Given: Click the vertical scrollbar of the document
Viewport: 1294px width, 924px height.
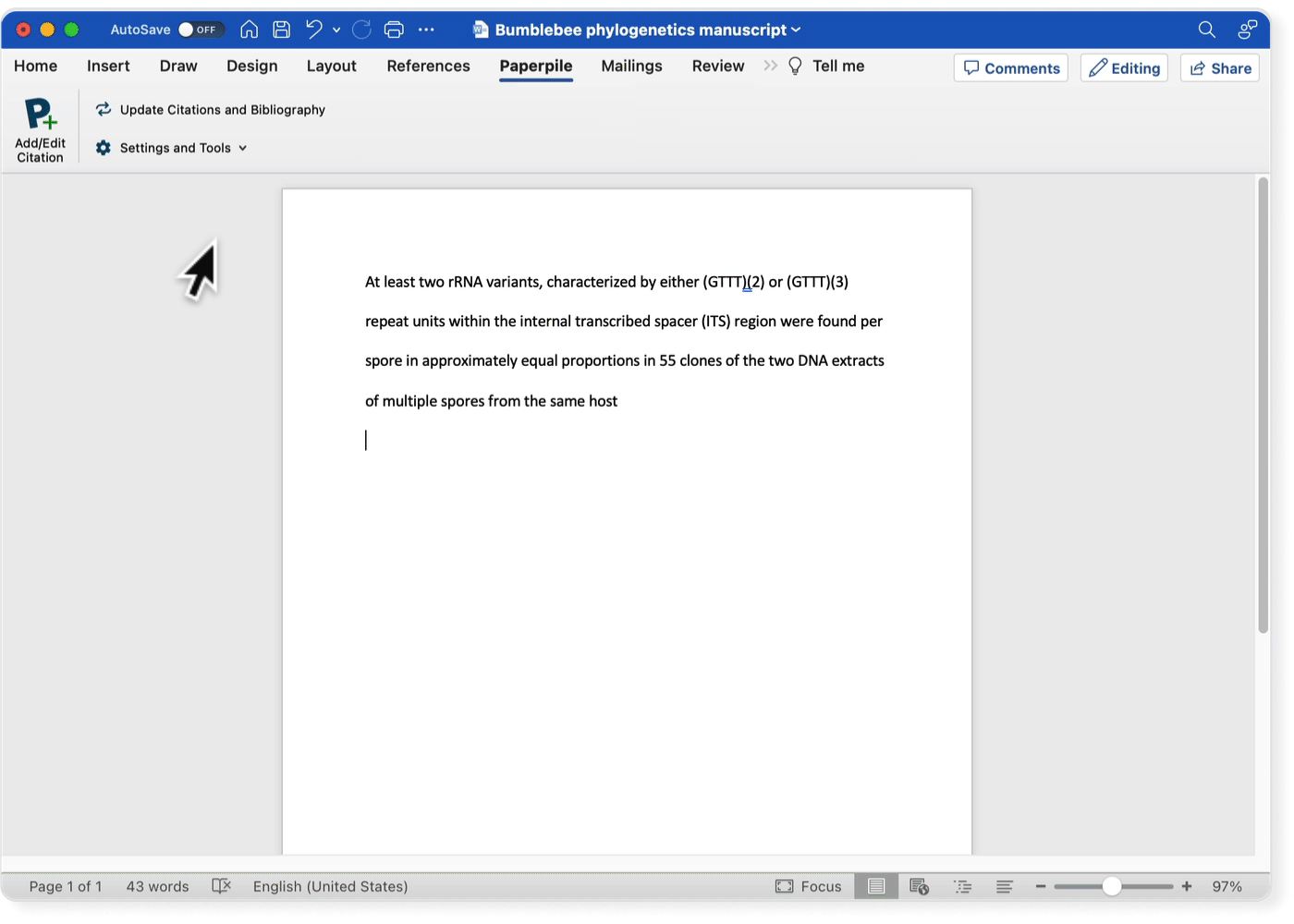Looking at the screenshot, I should click(x=1263, y=407).
